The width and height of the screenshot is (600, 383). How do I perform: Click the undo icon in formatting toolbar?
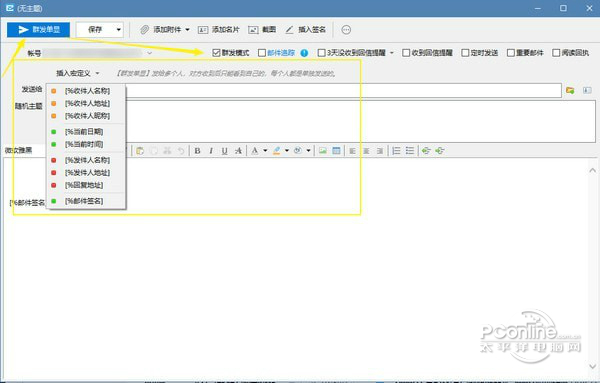[181, 151]
